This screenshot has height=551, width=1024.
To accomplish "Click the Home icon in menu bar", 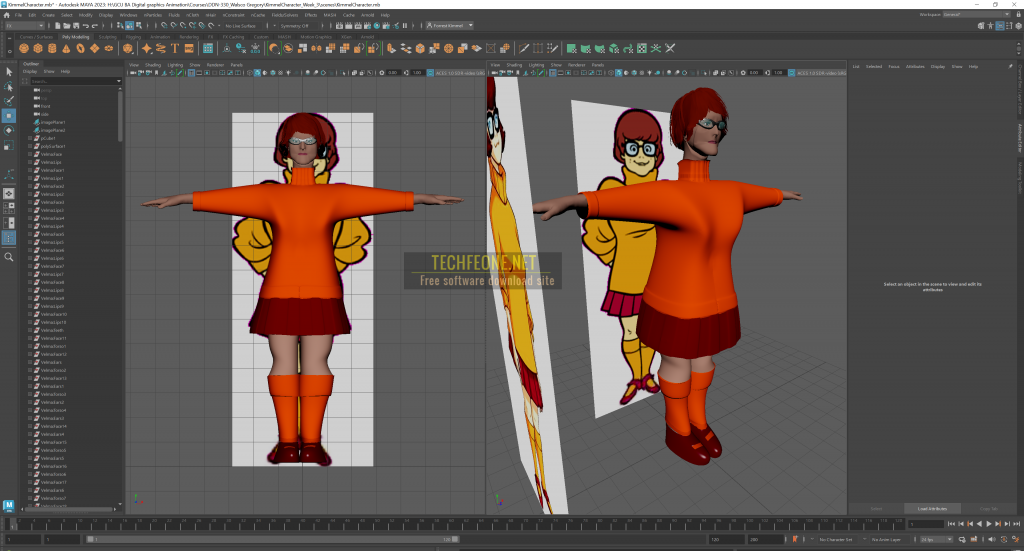I will click(7, 15).
